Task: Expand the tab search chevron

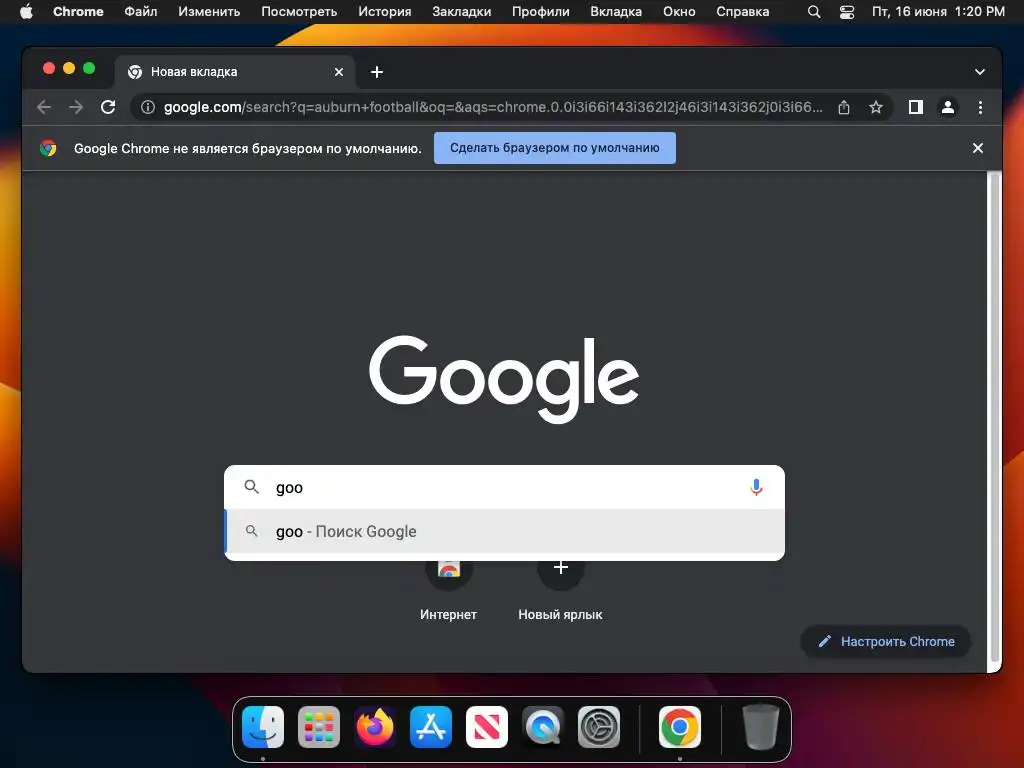Action: click(x=980, y=72)
